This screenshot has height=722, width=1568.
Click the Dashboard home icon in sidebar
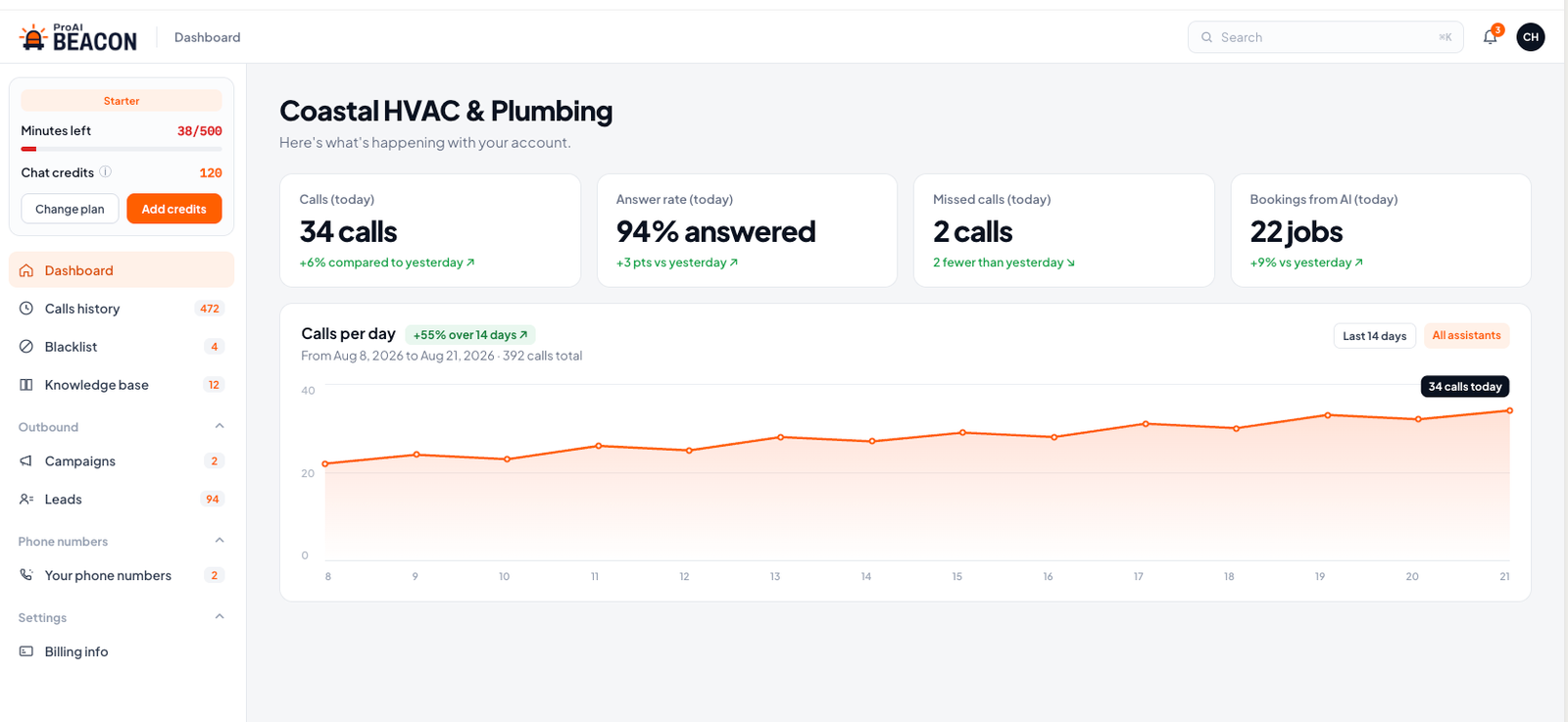coord(26,270)
